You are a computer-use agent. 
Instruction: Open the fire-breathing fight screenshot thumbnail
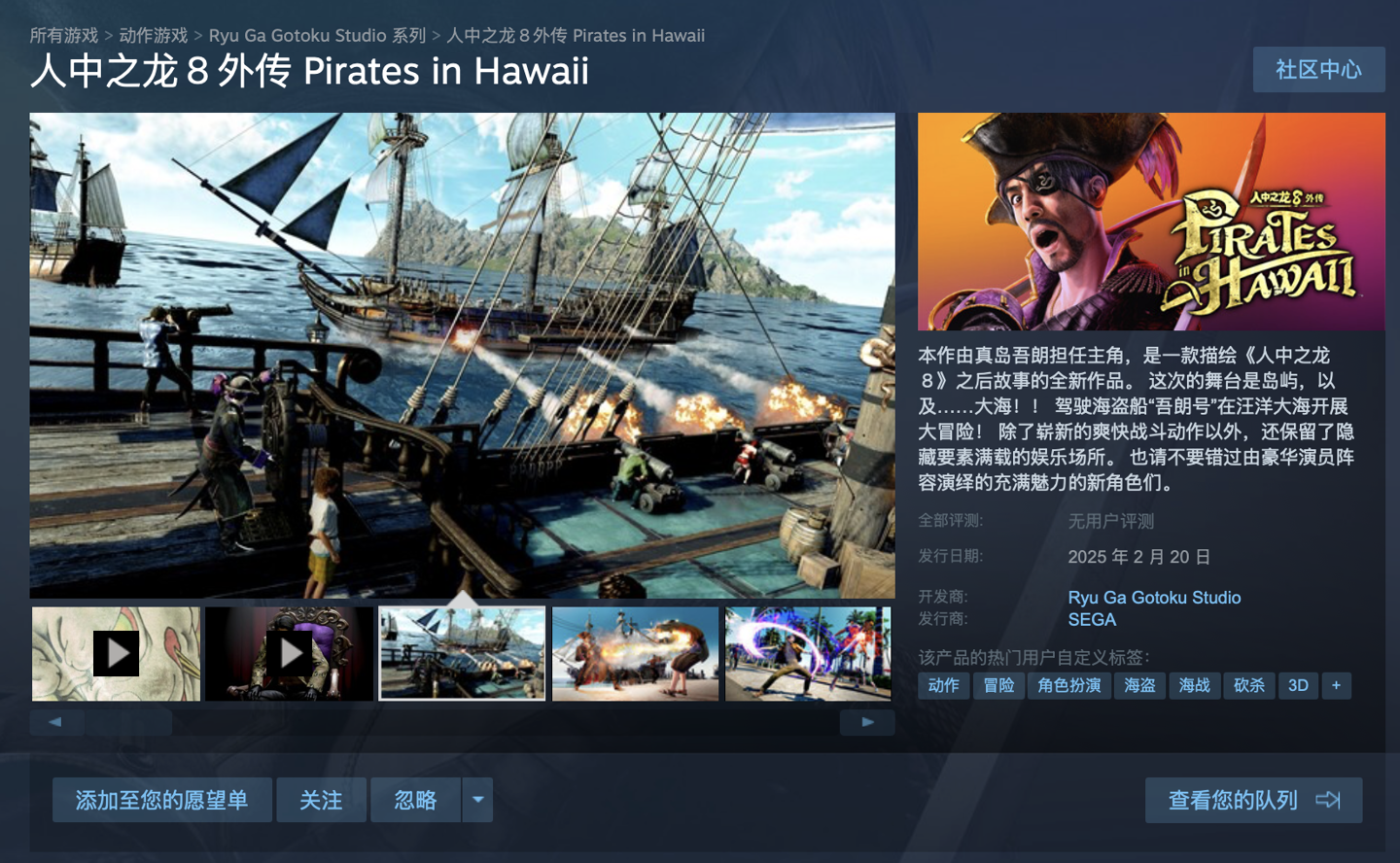point(635,653)
